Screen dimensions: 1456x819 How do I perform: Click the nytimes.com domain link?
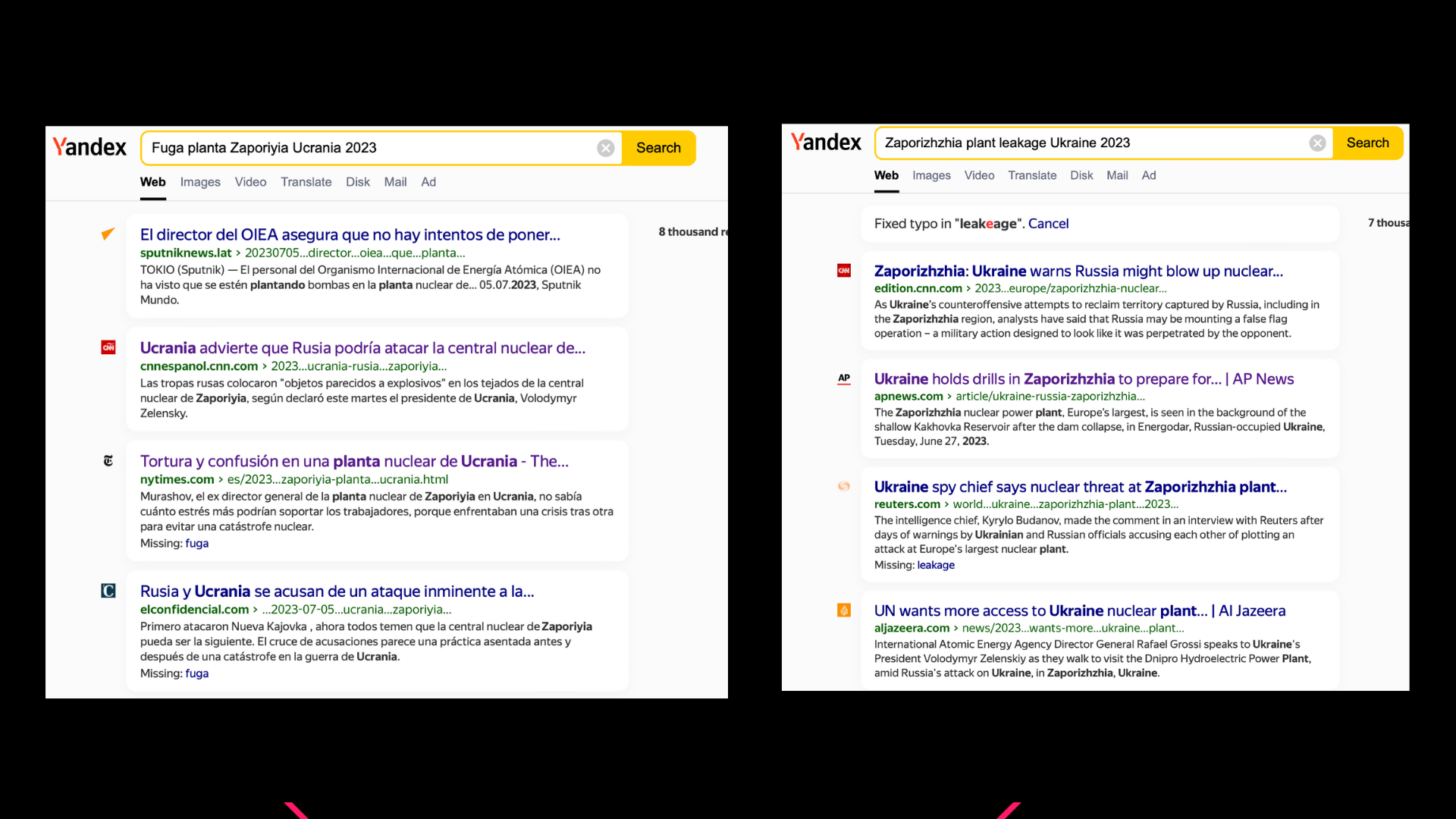pos(177,479)
